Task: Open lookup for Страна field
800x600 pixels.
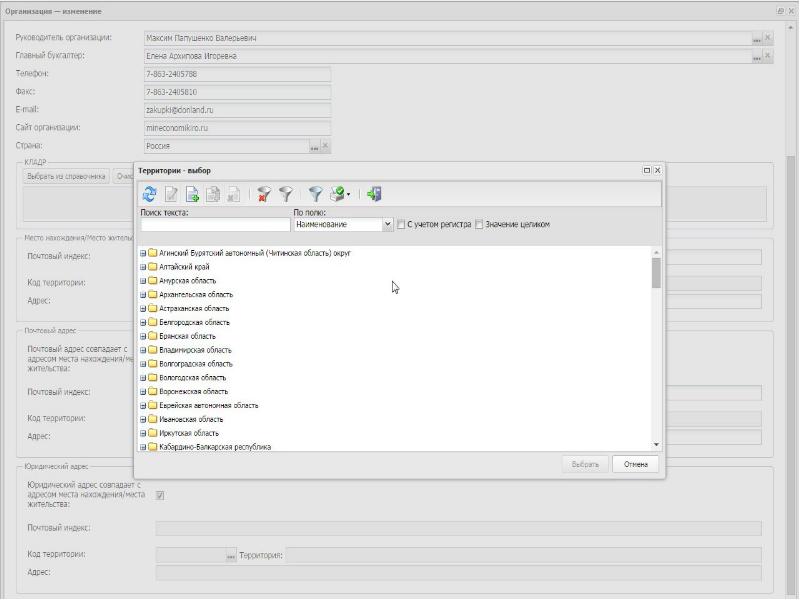Action: [314, 147]
